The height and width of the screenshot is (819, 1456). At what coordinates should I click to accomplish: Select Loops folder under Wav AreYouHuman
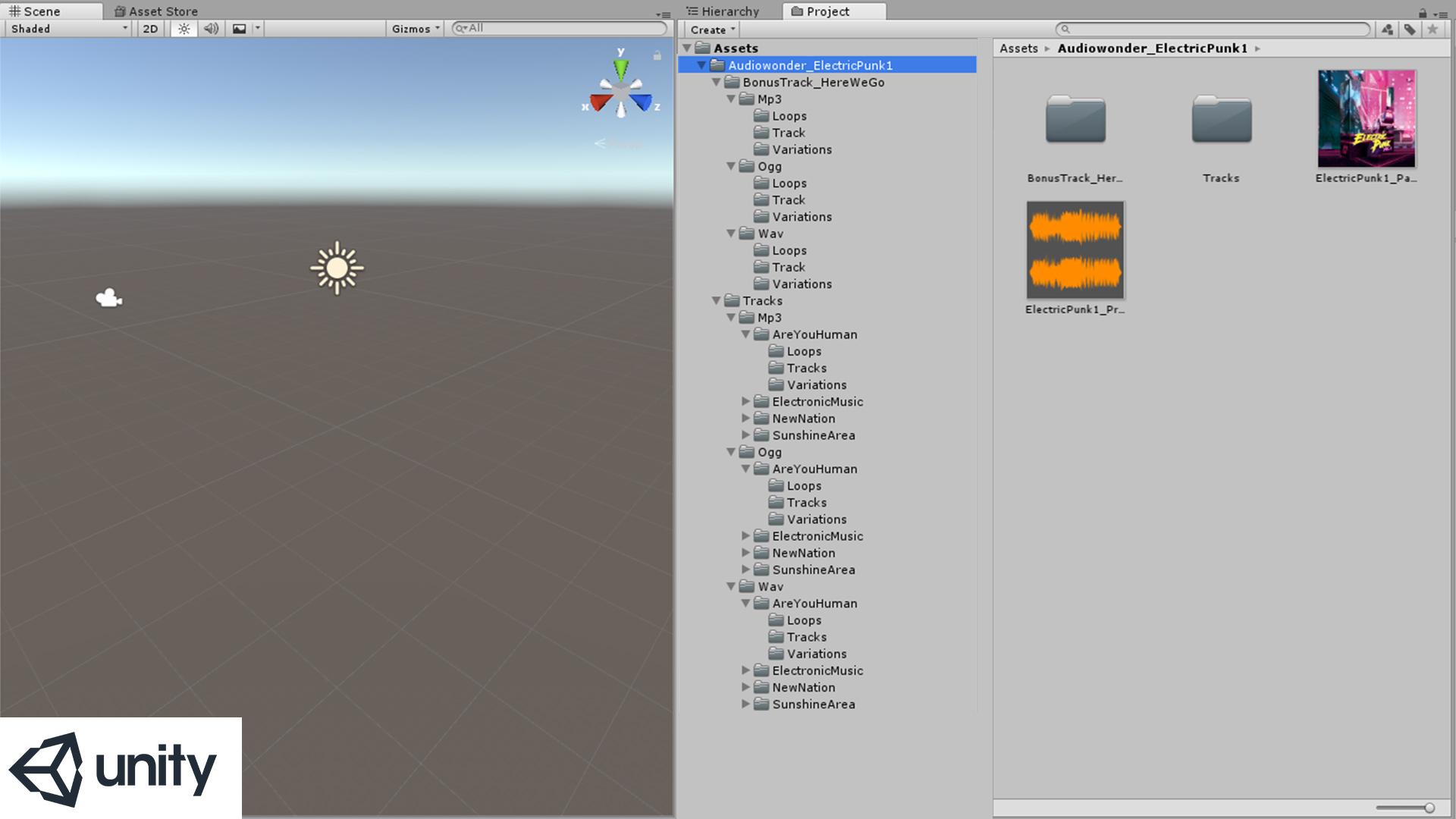pos(803,620)
